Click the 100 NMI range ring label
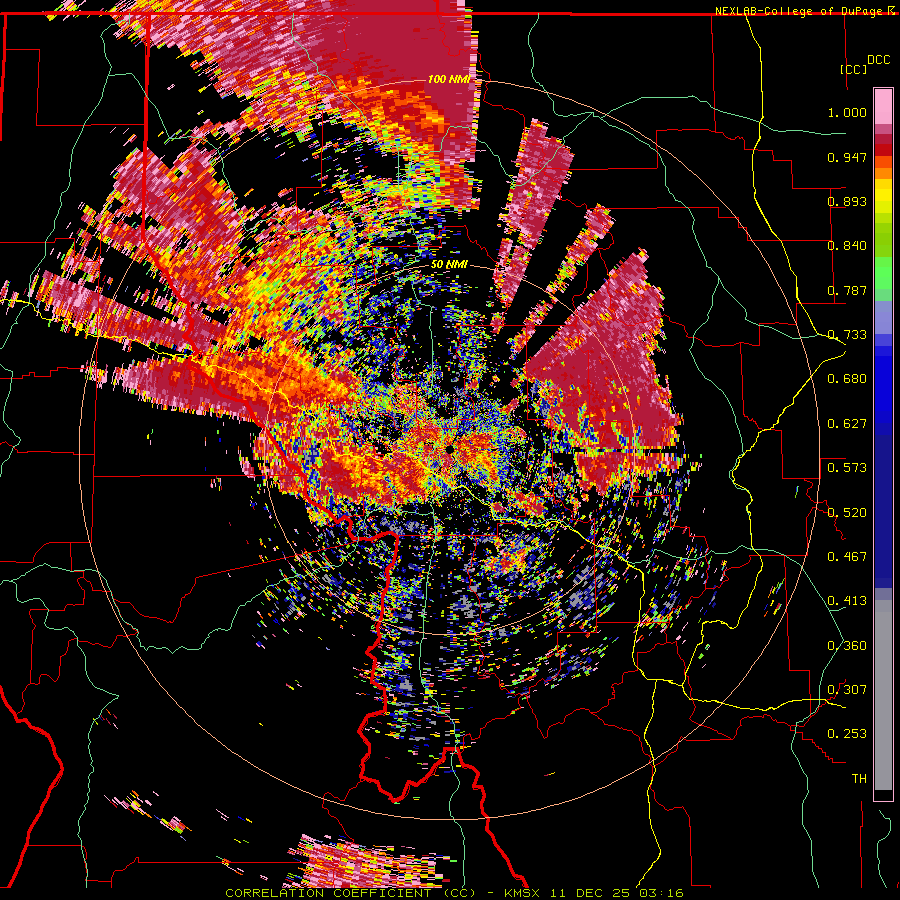This screenshot has height=900, width=900. (x=449, y=79)
